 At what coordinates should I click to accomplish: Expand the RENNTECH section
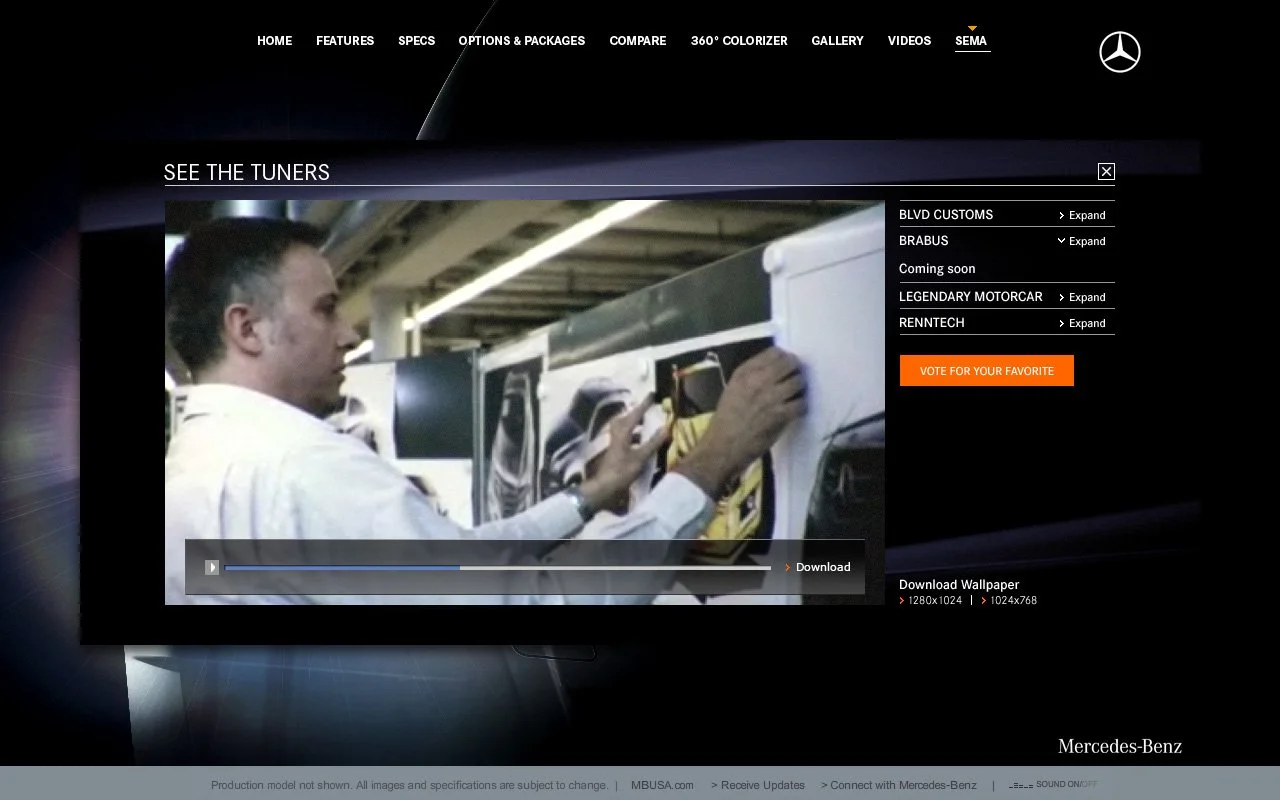tap(1082, 323)
